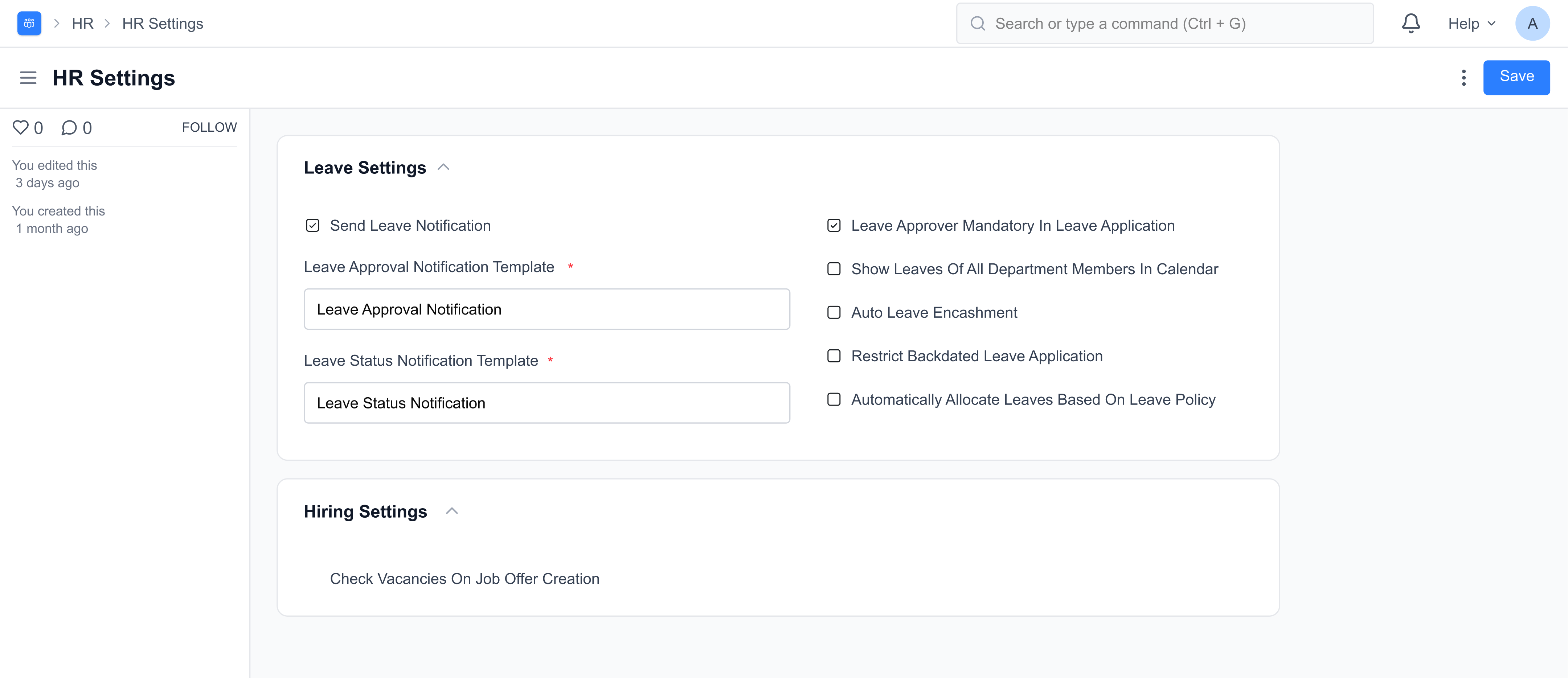Uncheck Leave Approver Mandatory In Leave Application
The height and width of the screenshot is (678, 1568).
click(x=834, y=226)
